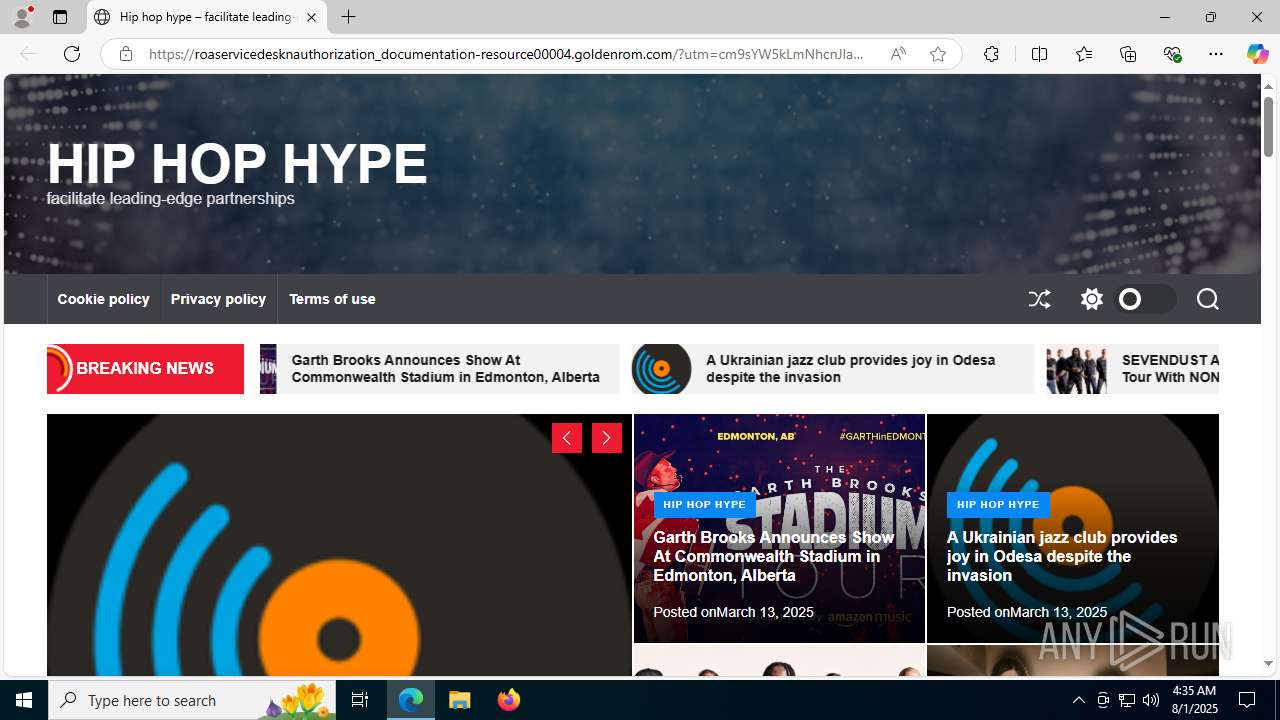Go to next slide arrow
Screen dimensions: 1280x720
(607, 438)
